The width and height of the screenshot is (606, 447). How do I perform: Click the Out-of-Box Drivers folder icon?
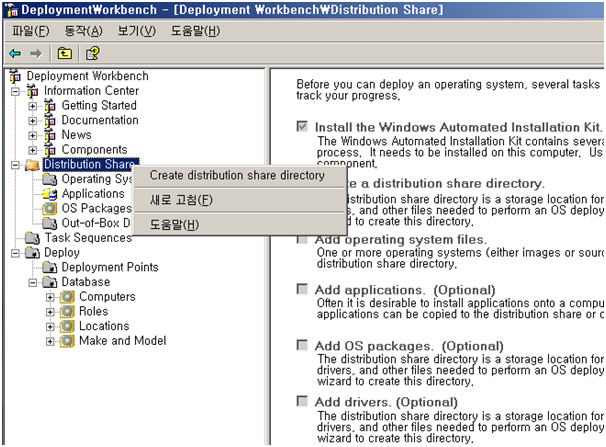pos(50,223)
